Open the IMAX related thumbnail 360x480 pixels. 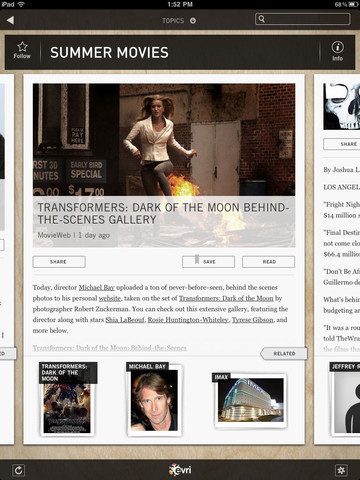[250, 400]
